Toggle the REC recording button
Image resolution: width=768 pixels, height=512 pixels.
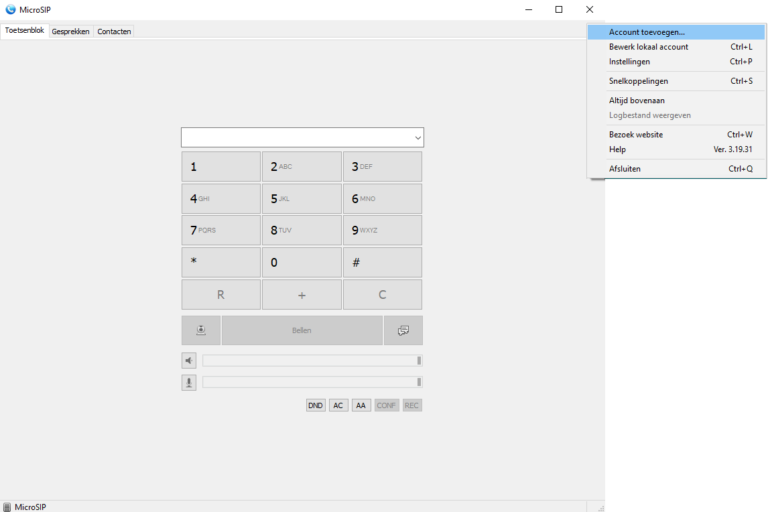(x=412, y=405)
